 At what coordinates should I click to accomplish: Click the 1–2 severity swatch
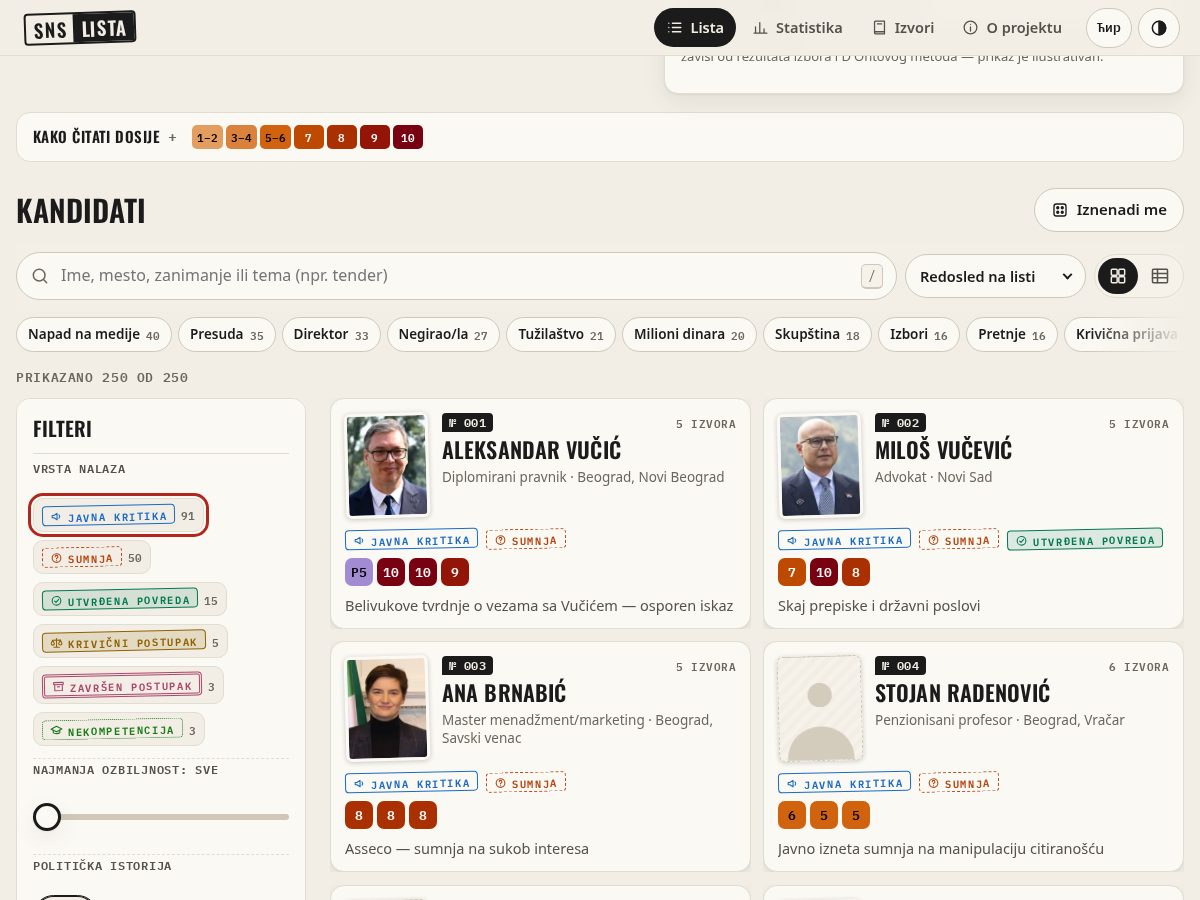[207, 138]
